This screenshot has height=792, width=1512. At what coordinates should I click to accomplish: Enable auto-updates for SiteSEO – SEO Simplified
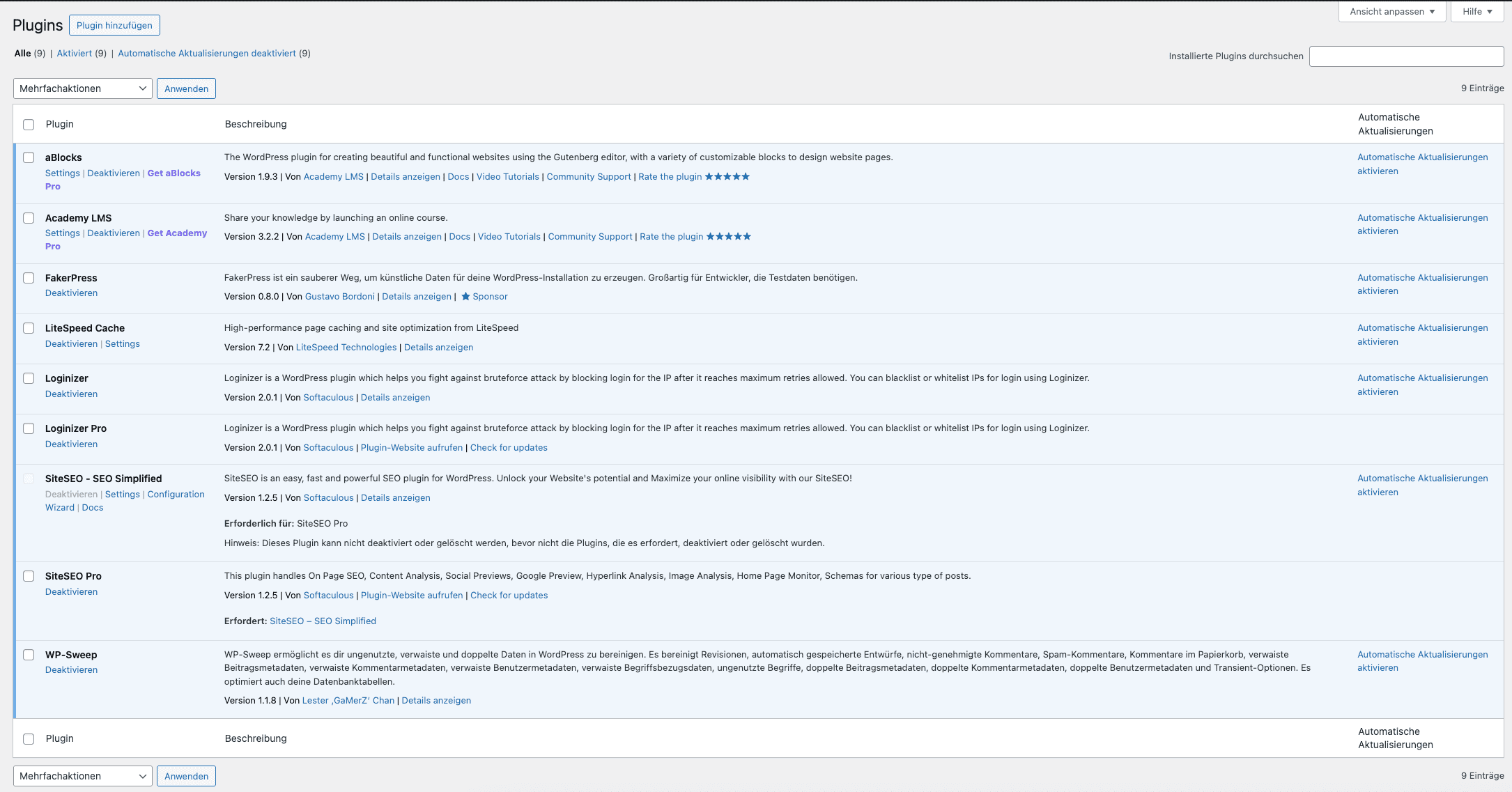coord(1423,485)
